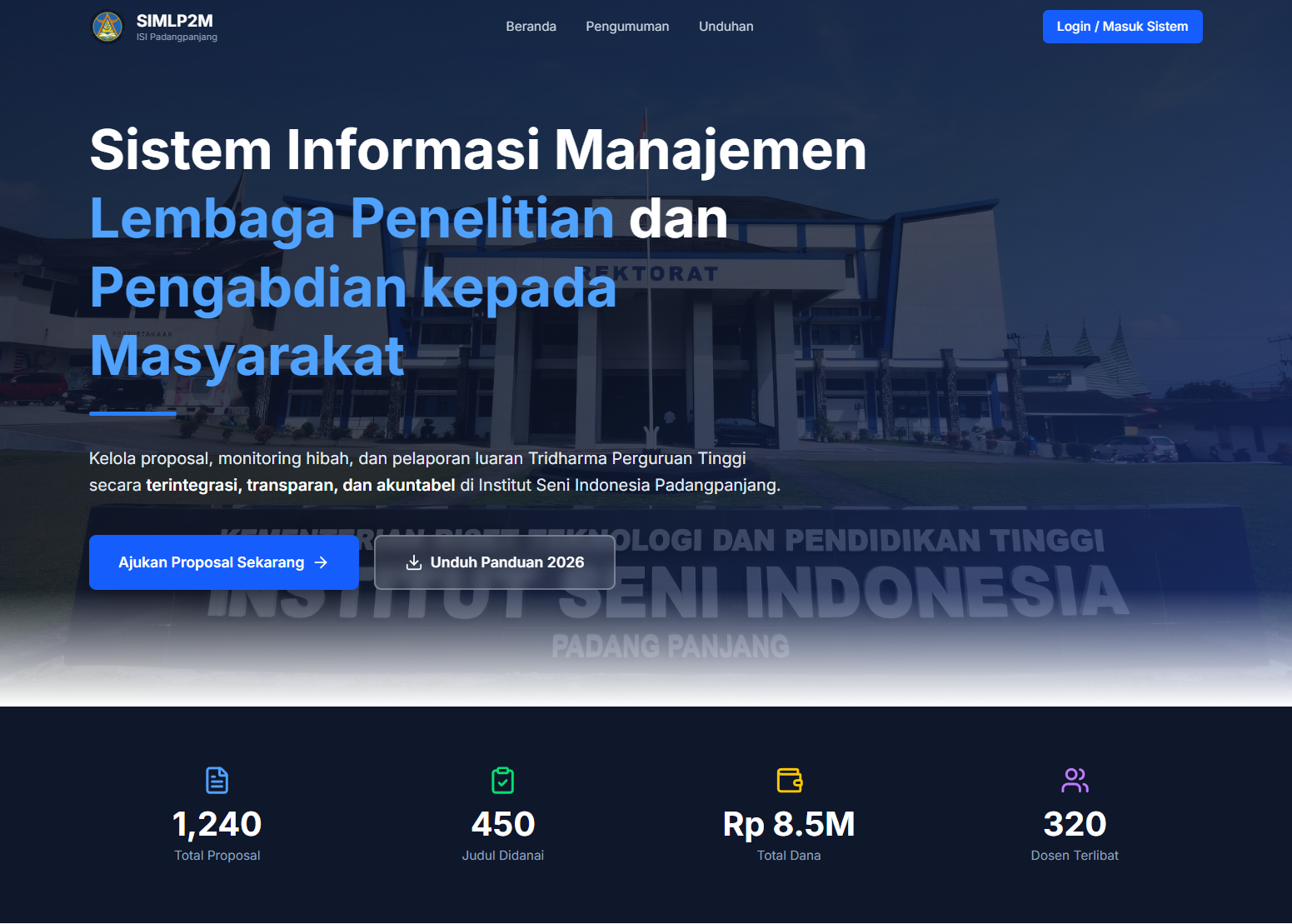Click the Lembaga Penelitian headline text
Screen dimensions: 1292x924
point(352,218)
